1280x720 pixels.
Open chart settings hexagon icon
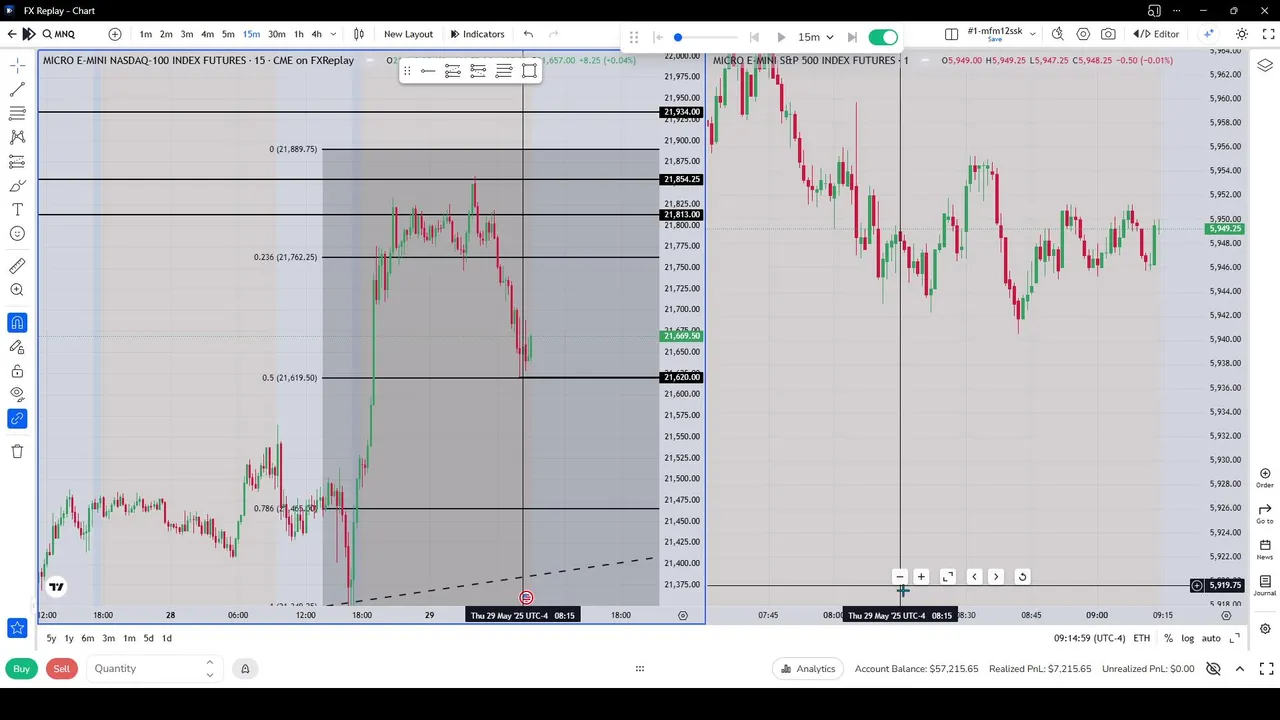(1083, 34)
